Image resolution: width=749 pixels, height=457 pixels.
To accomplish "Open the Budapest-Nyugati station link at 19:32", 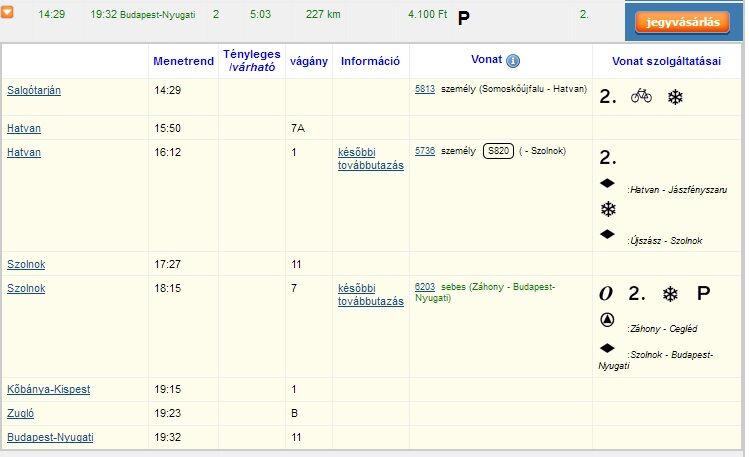I will pos(50,438).
